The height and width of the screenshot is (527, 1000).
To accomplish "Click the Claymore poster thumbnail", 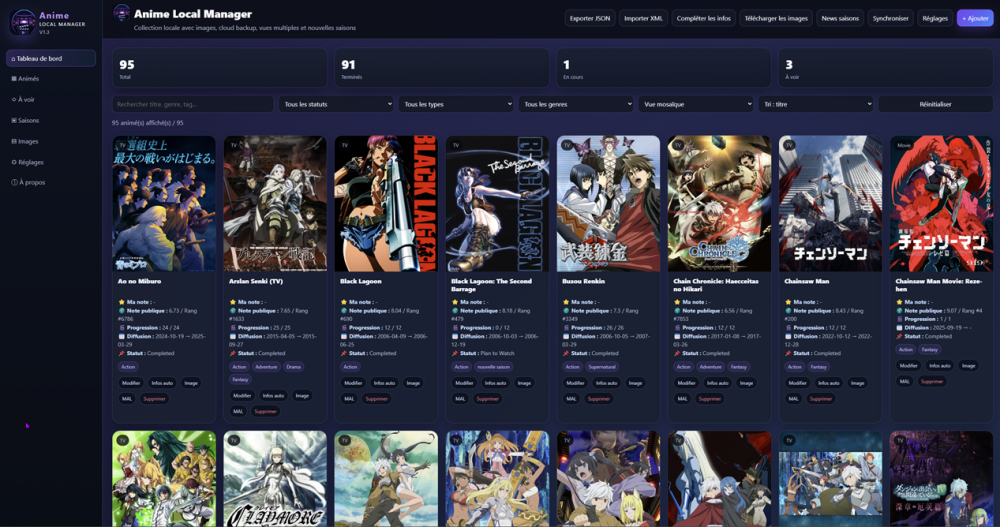I will click(x=275, y=479).
